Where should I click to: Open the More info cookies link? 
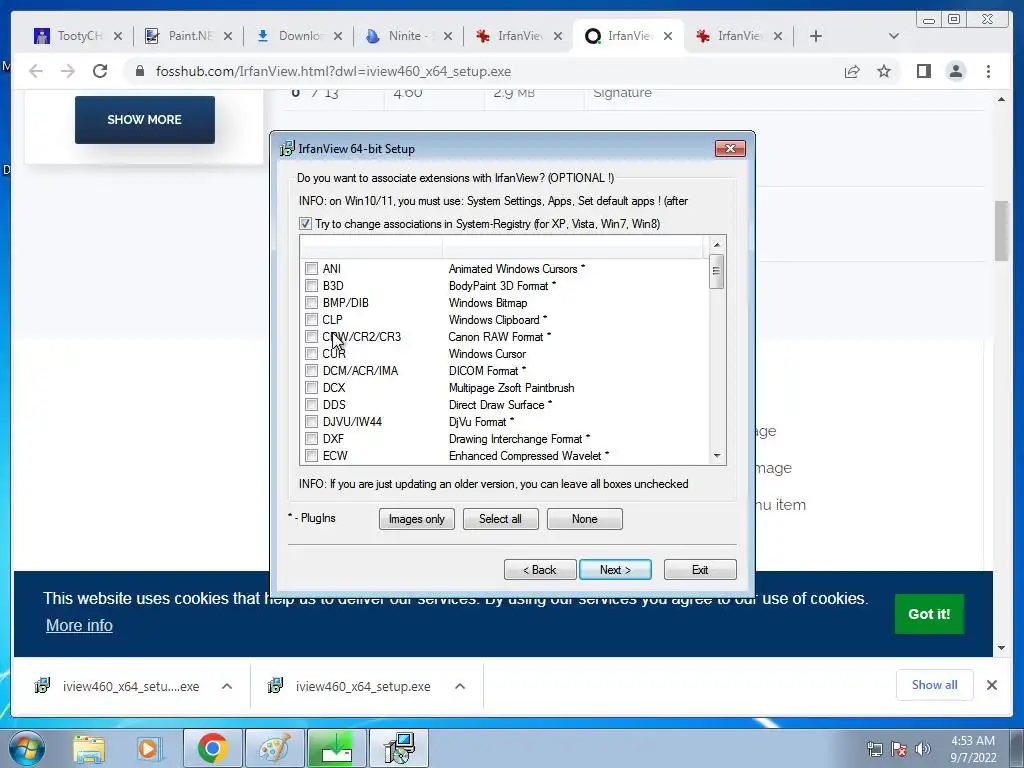[x=79, y=626]
